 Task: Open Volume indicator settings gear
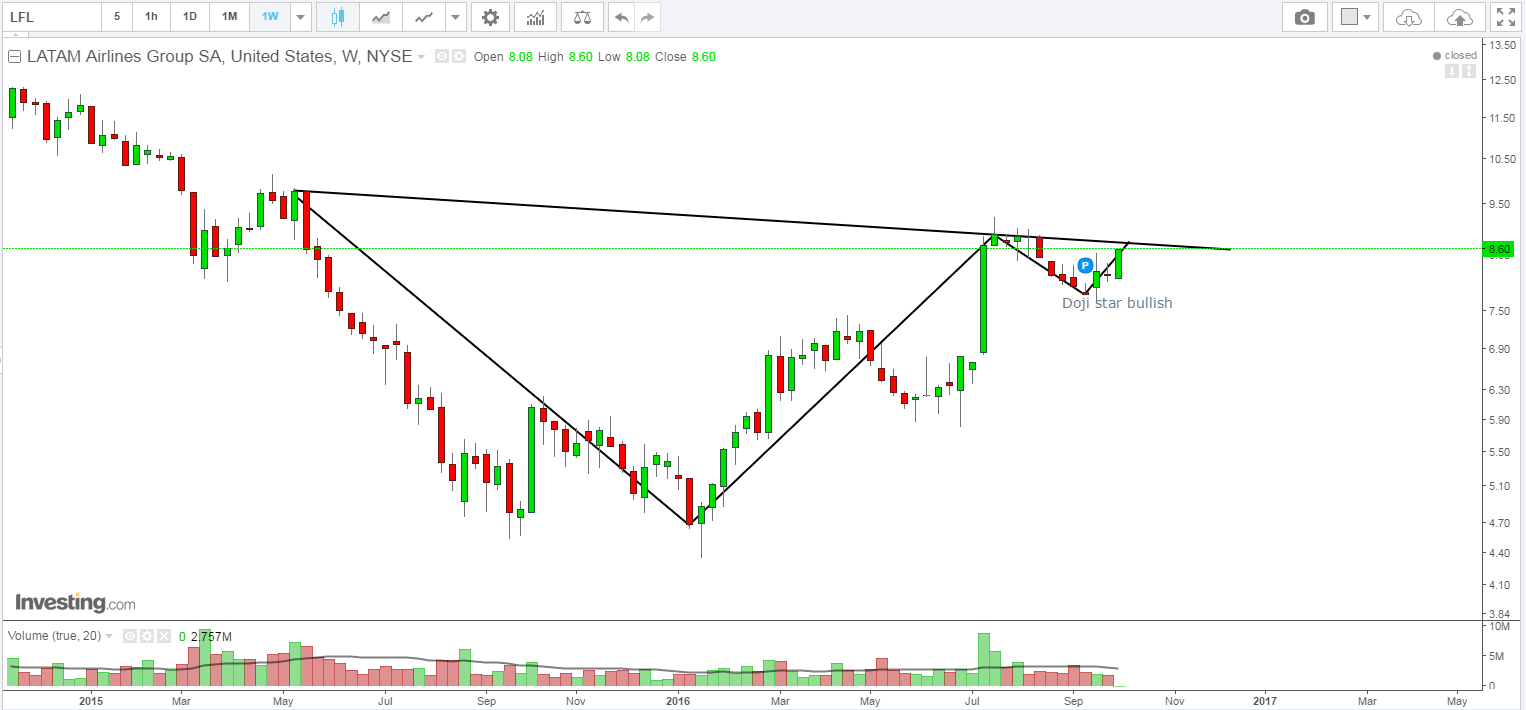pyautogui.click(x=145, y=636)
